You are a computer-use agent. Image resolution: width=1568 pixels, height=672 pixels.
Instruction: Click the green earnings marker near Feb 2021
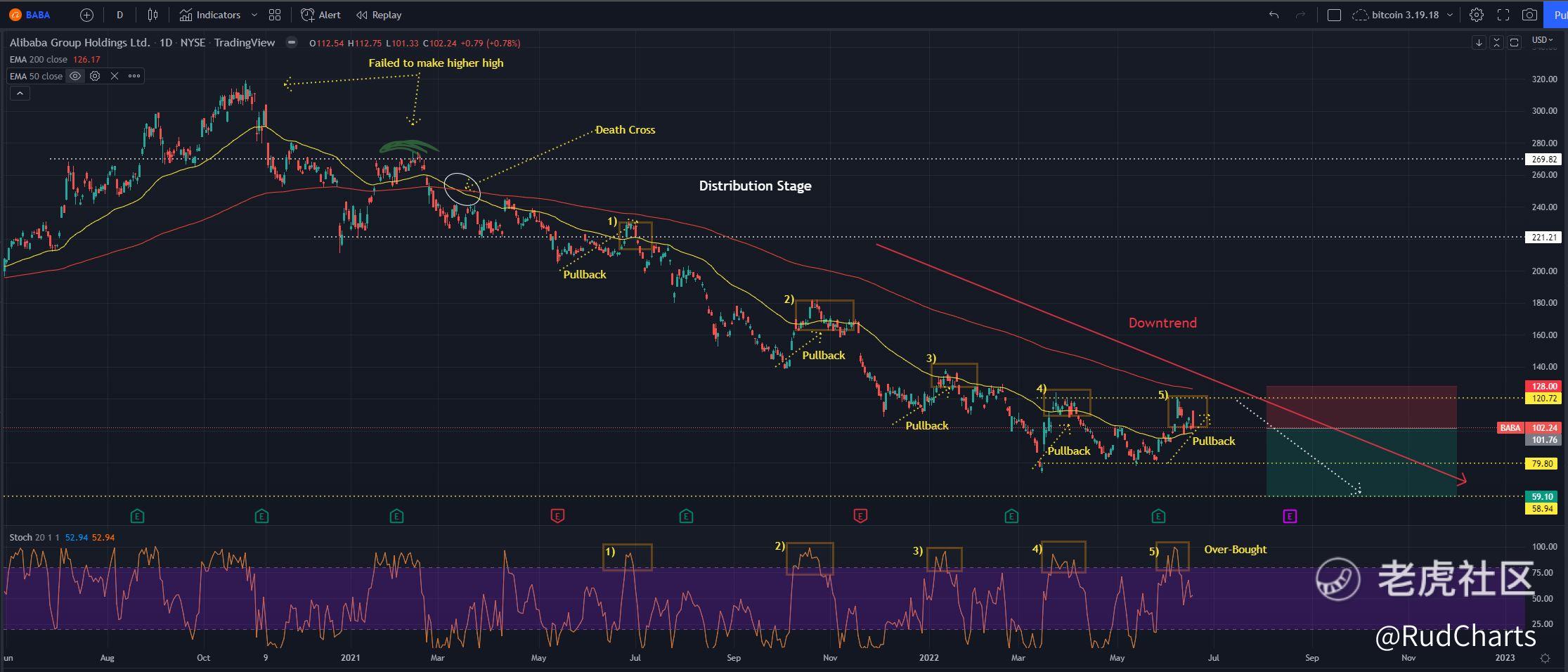396,517
